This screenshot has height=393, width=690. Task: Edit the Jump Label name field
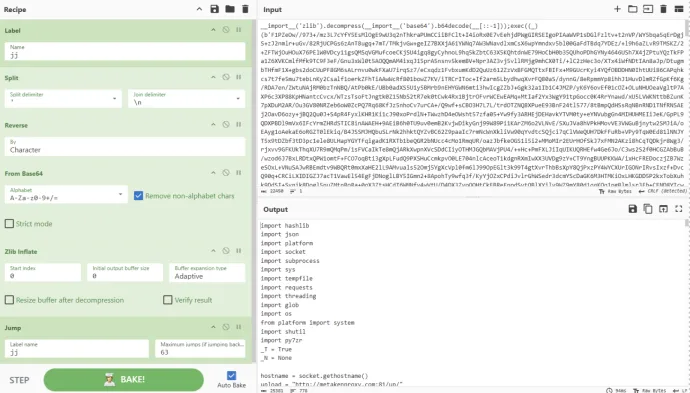tap(77, 349)
